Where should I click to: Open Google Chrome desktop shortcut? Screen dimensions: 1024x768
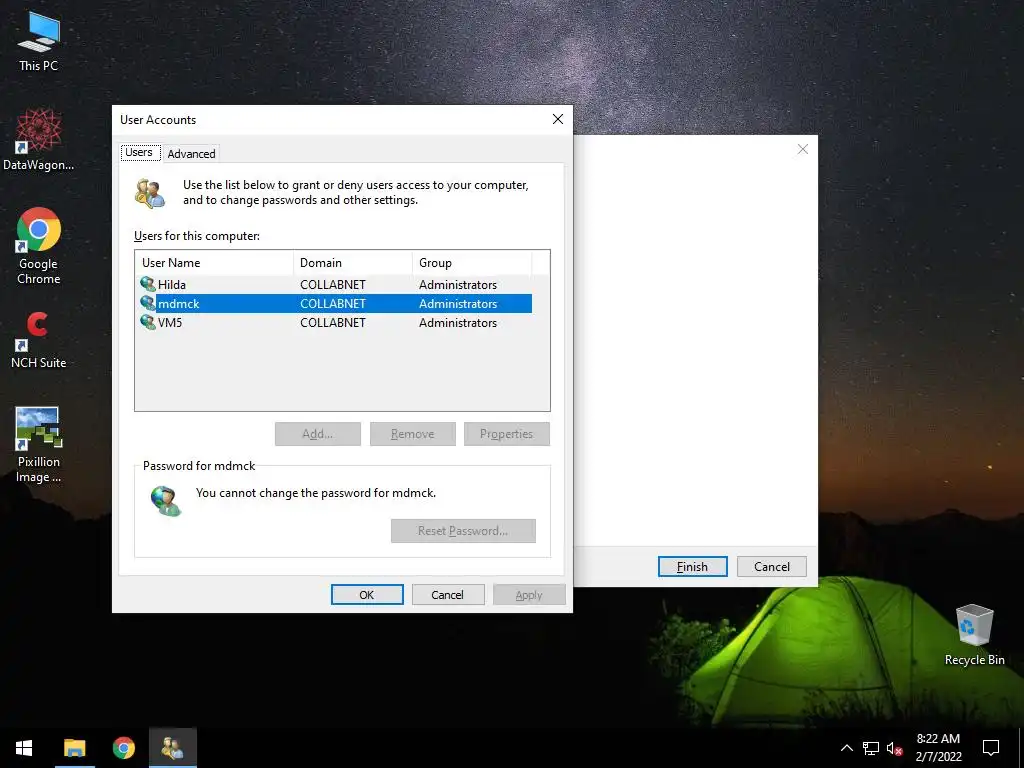[39, 246]
